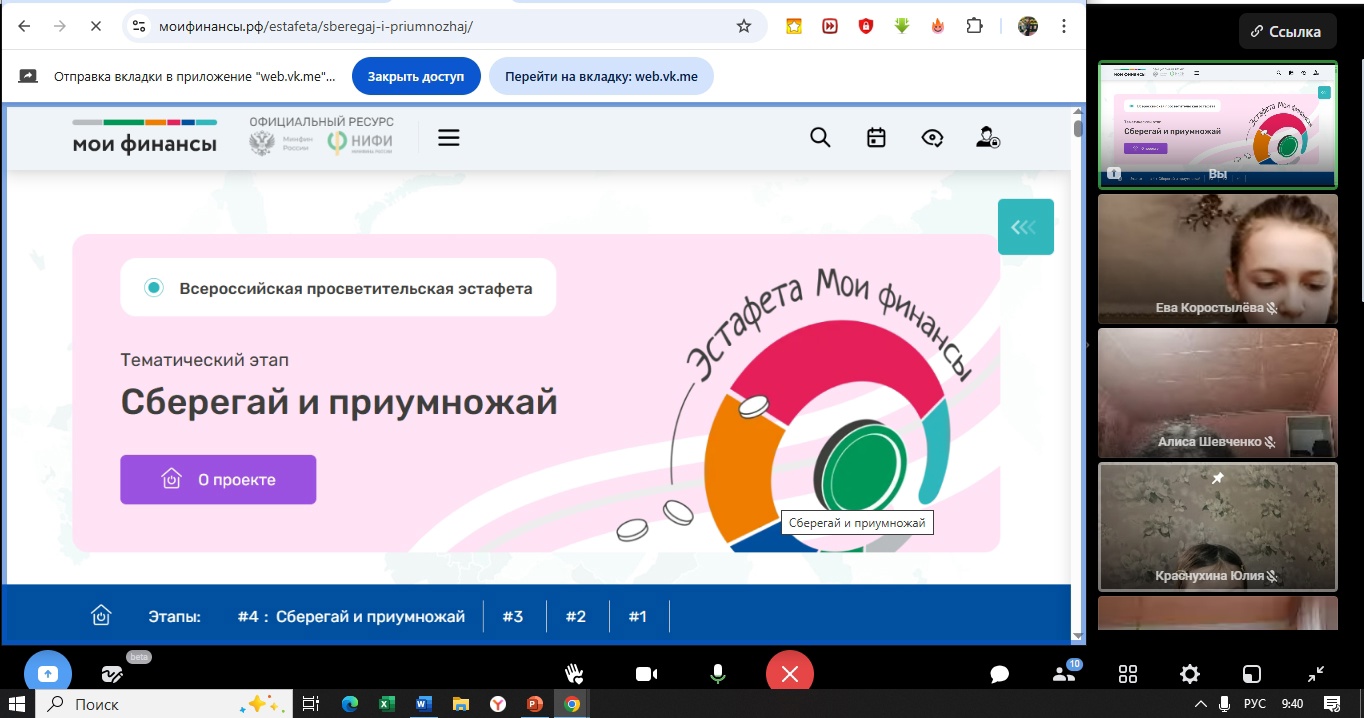
Task: Open the red shield ad-blocker extension
Action: 866,27
